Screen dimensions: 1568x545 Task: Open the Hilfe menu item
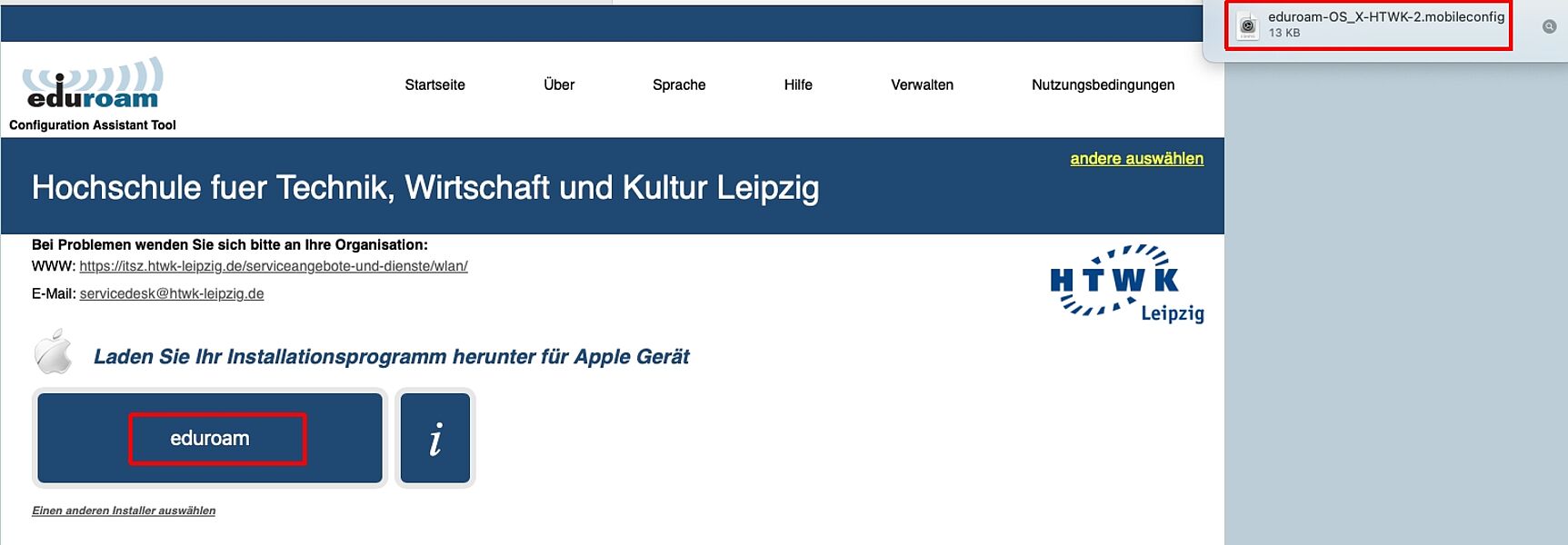coord(798,84)
